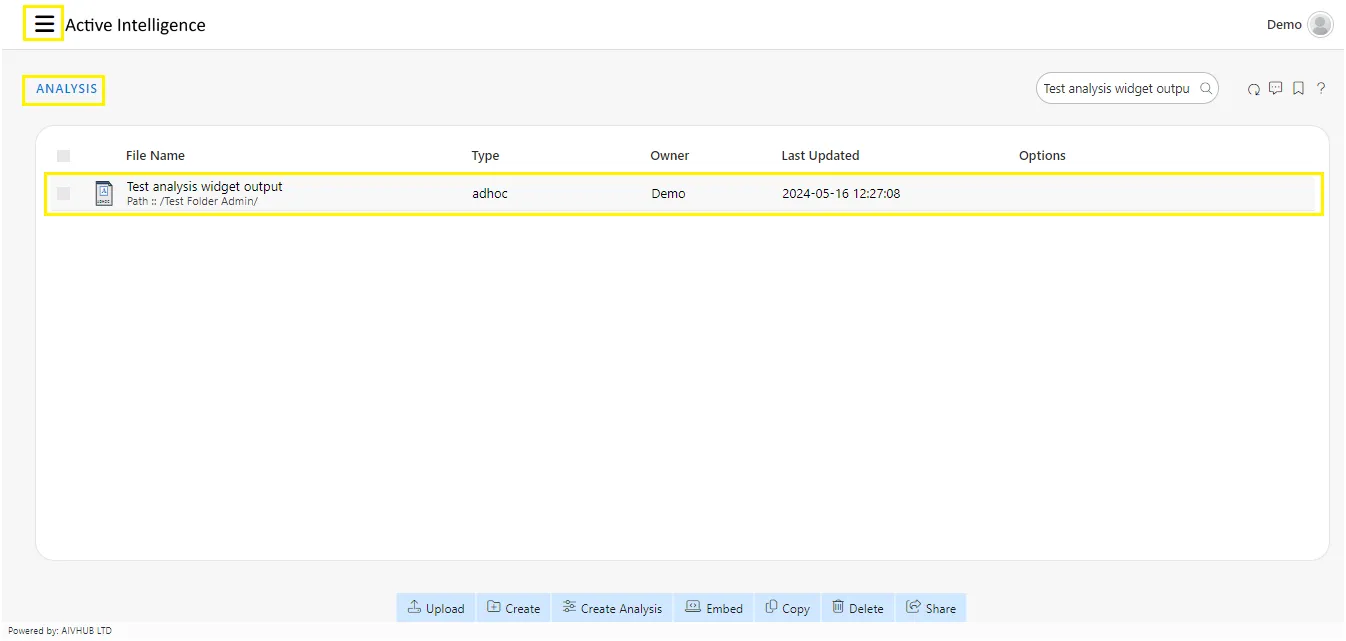Click the adhoc file icon in the row
The height and width of the screenshot is (641, 1346).
(x=104, y=193)
